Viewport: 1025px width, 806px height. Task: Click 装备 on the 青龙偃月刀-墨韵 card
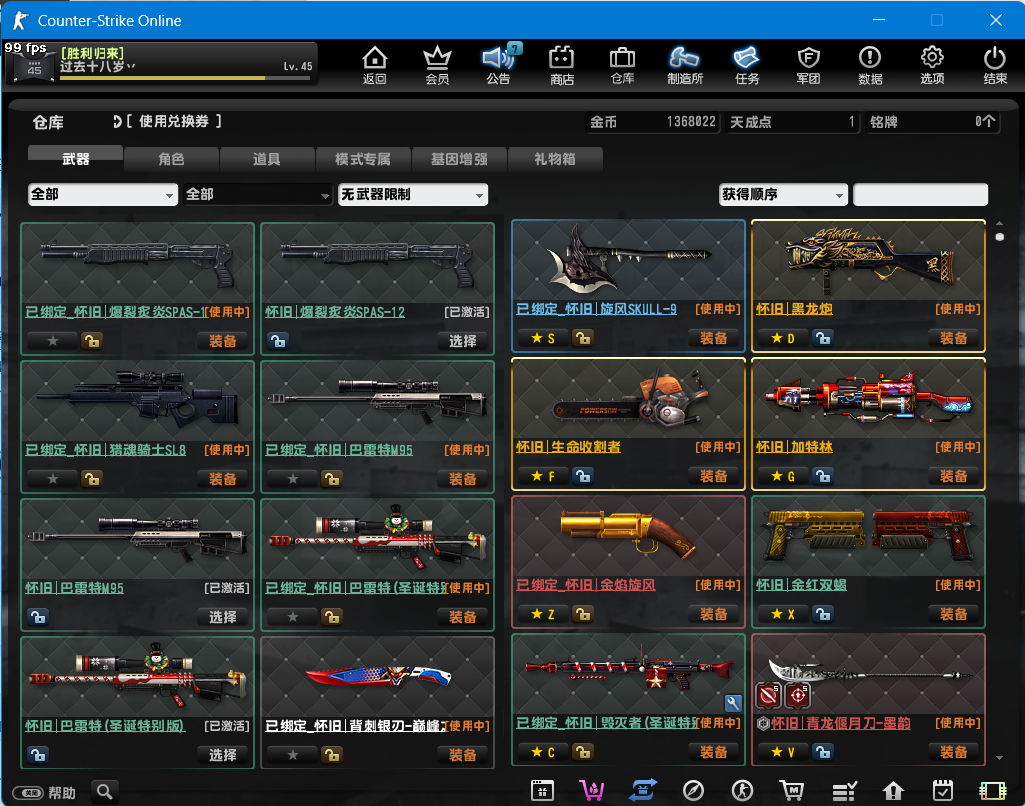[x=954, y=752]
